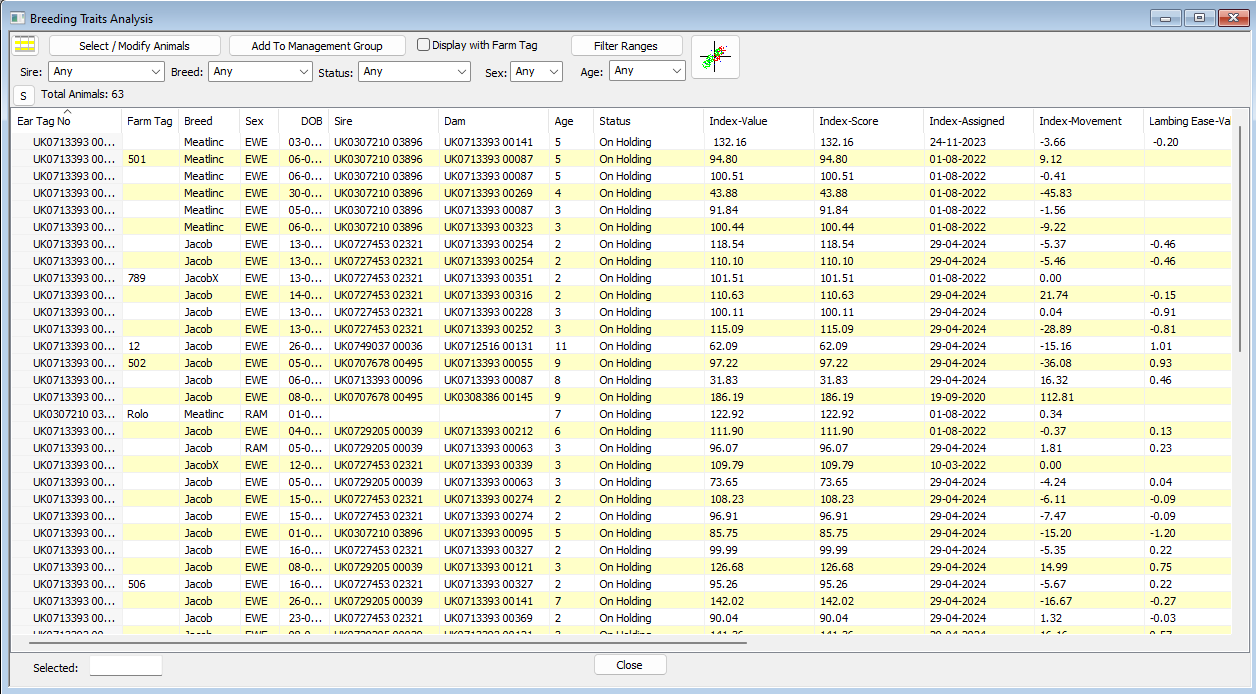
Task: Click the Selected input field
Action: tap(126, 666)
